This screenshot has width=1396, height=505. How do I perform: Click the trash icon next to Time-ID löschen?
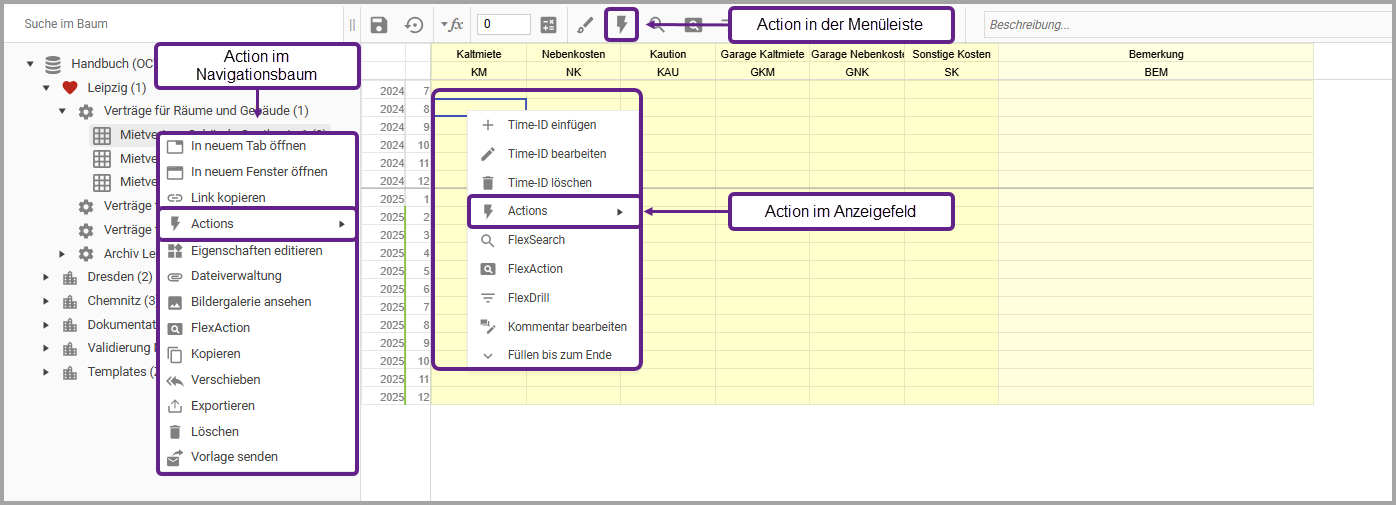488,183
